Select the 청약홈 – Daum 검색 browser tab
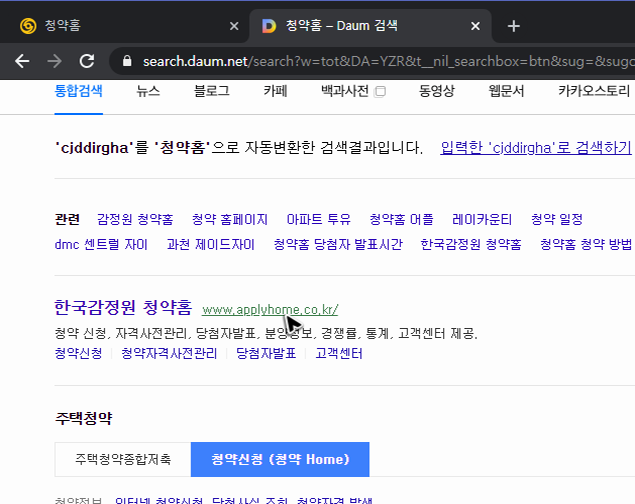Viewport: 635px width, 504px height. tap(370, 26)
